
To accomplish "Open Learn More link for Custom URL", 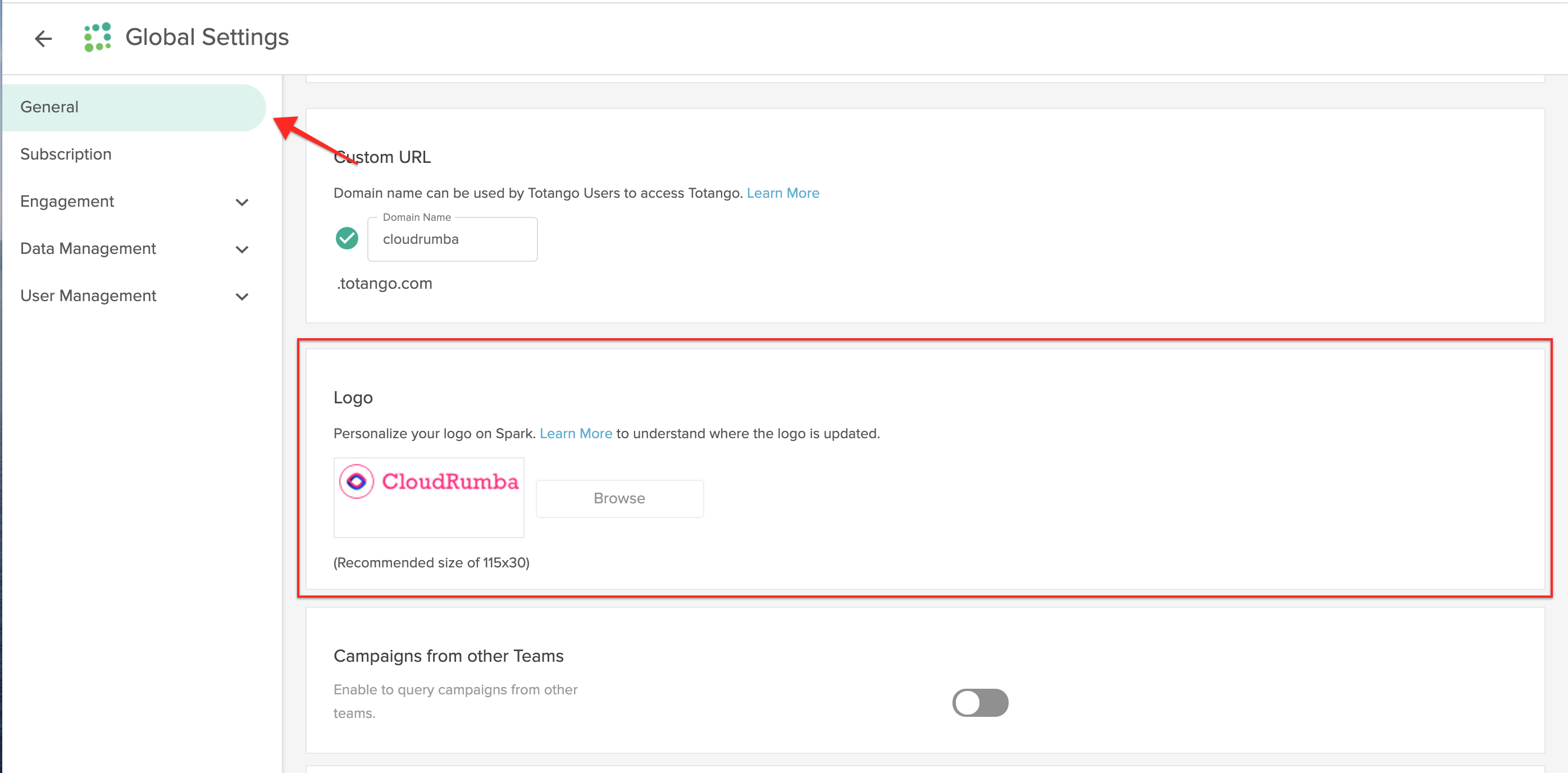I will point(783,193).
